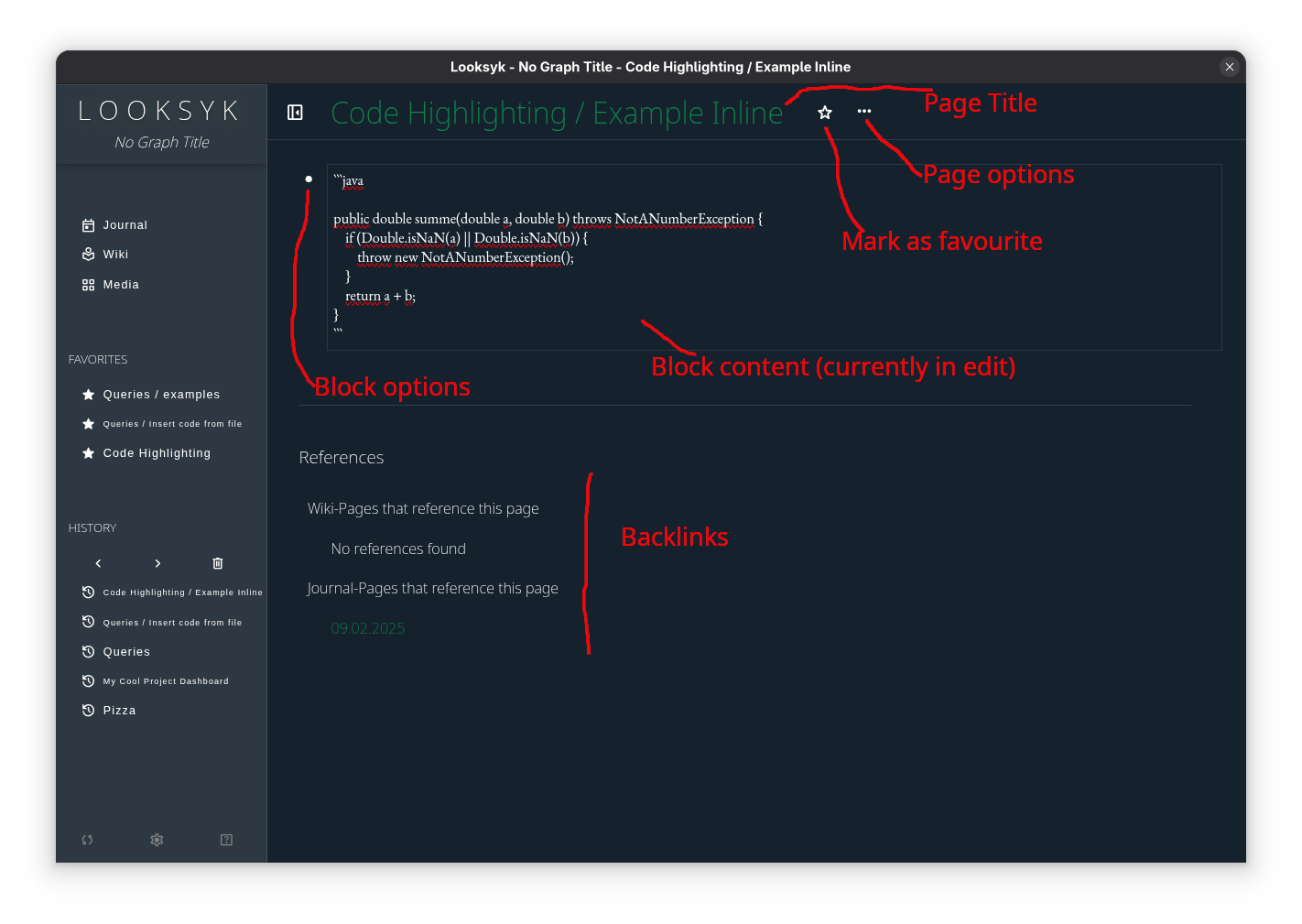
Task: Click the Journal calendar icon
Action: click(88, 225)
